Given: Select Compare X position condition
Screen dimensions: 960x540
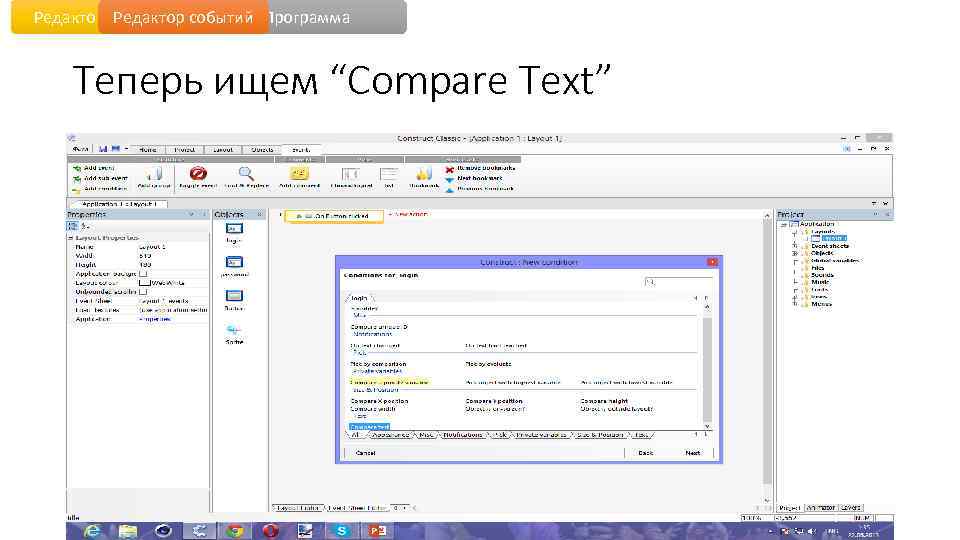Looking at the screenshot, I should coord(380,401).
